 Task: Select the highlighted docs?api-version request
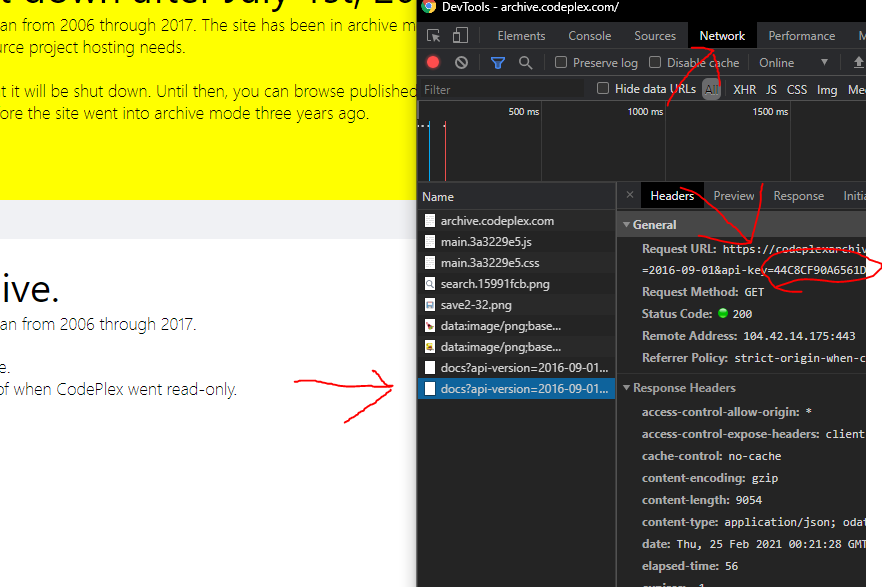[516, 389]
